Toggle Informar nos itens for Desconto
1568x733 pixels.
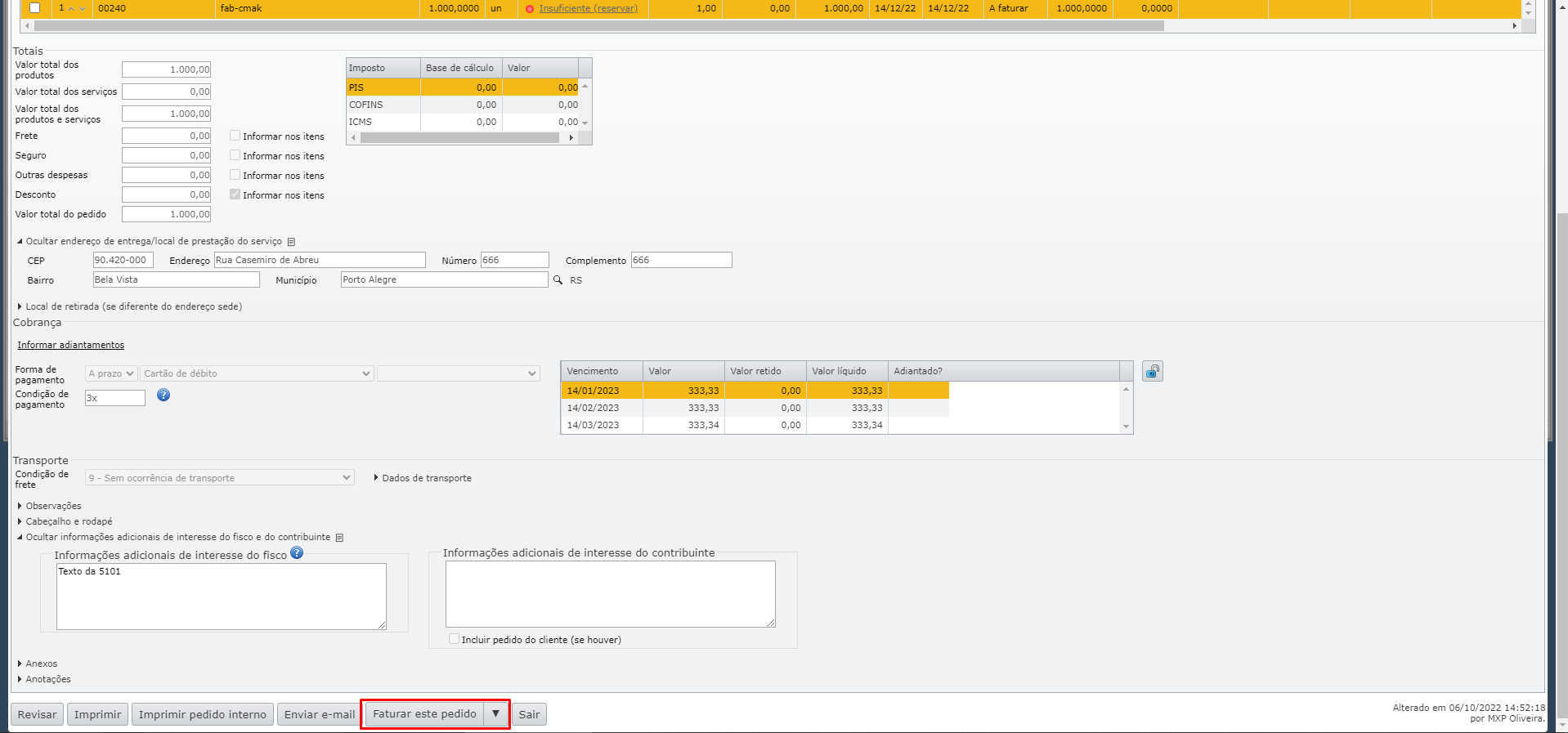(x=235, y=194)
